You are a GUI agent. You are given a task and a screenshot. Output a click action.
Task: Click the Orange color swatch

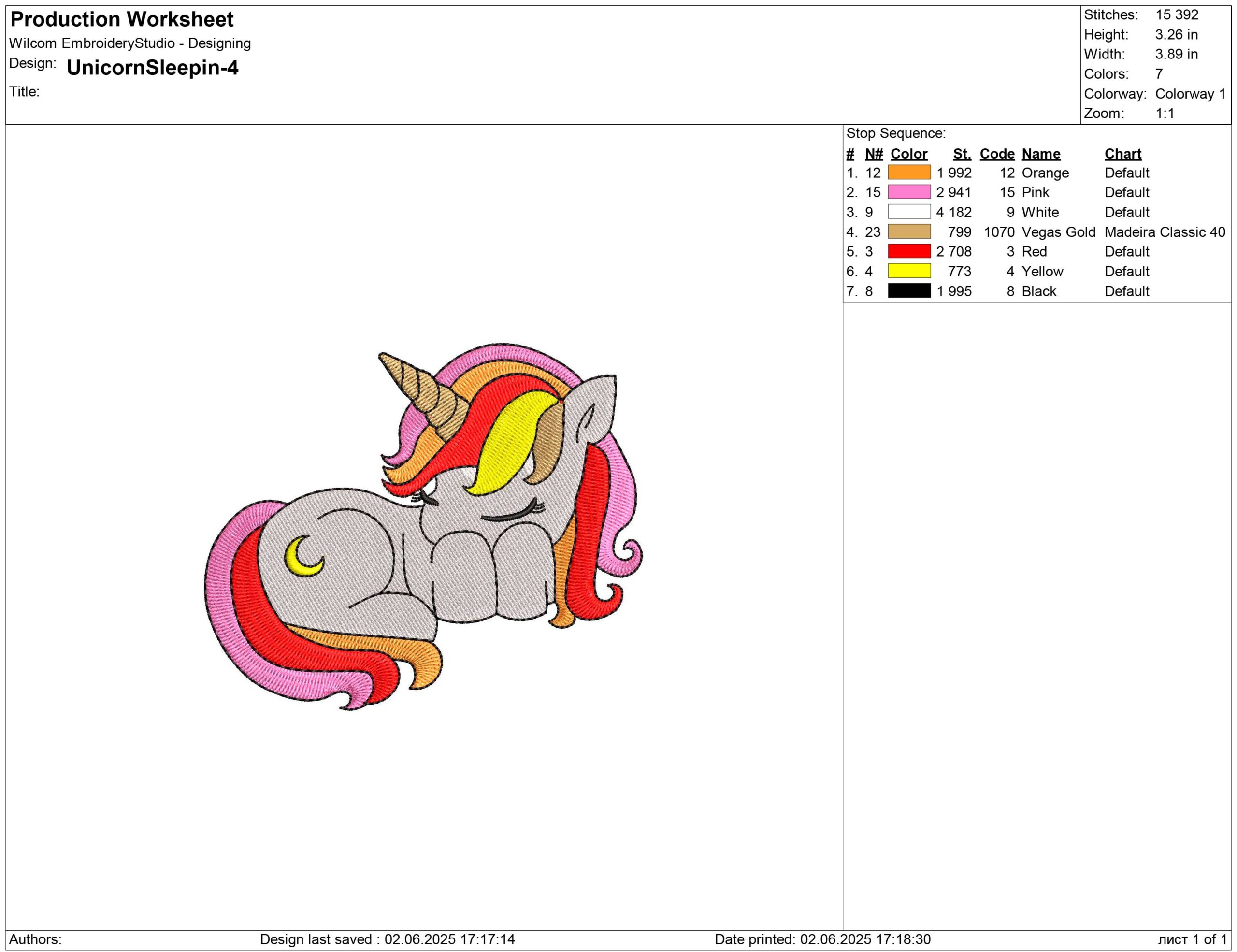pyautogui.click(x=908, y=172)
